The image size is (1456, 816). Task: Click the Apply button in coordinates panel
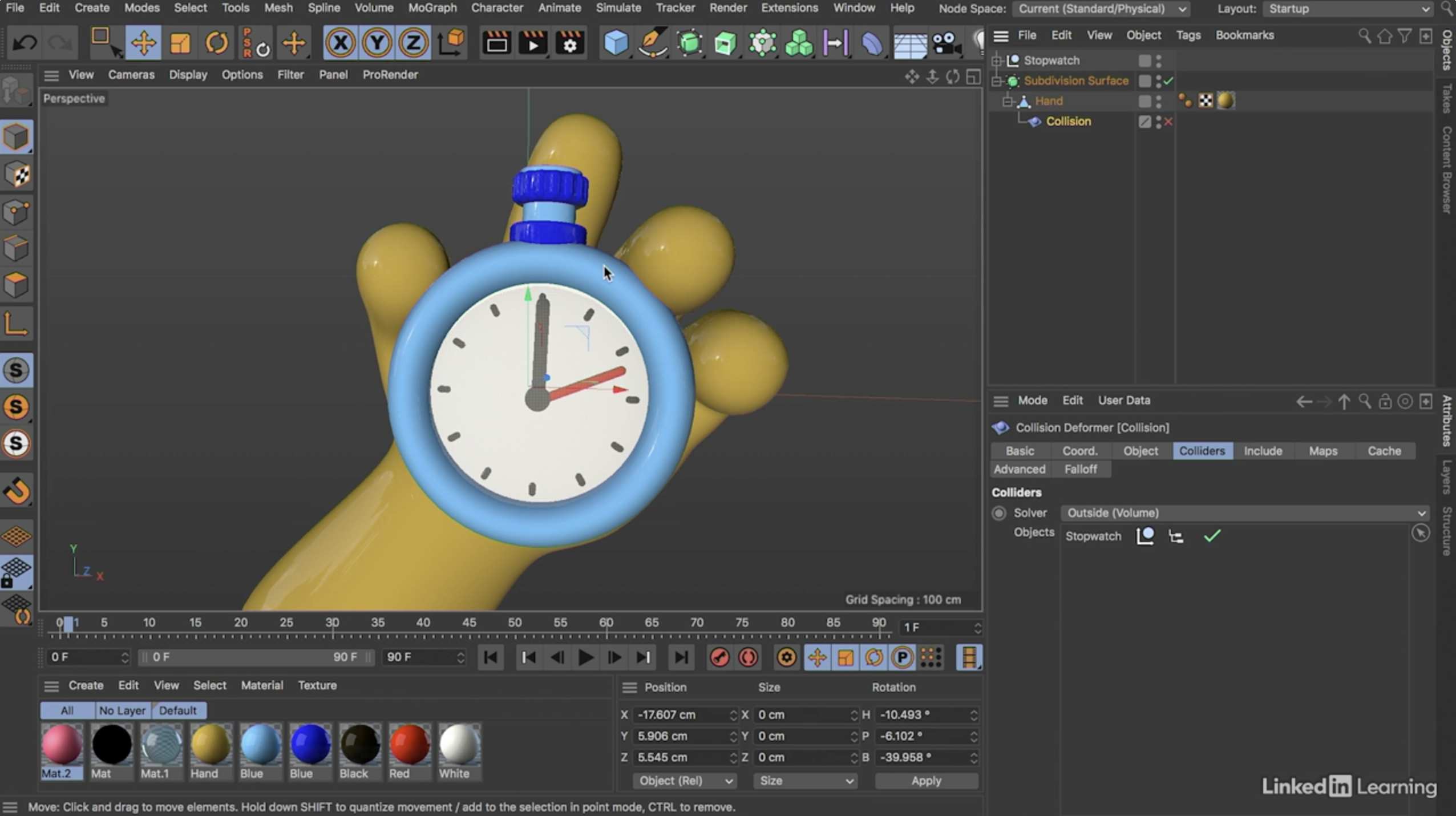pyautogui.click(x=925, y=781)
